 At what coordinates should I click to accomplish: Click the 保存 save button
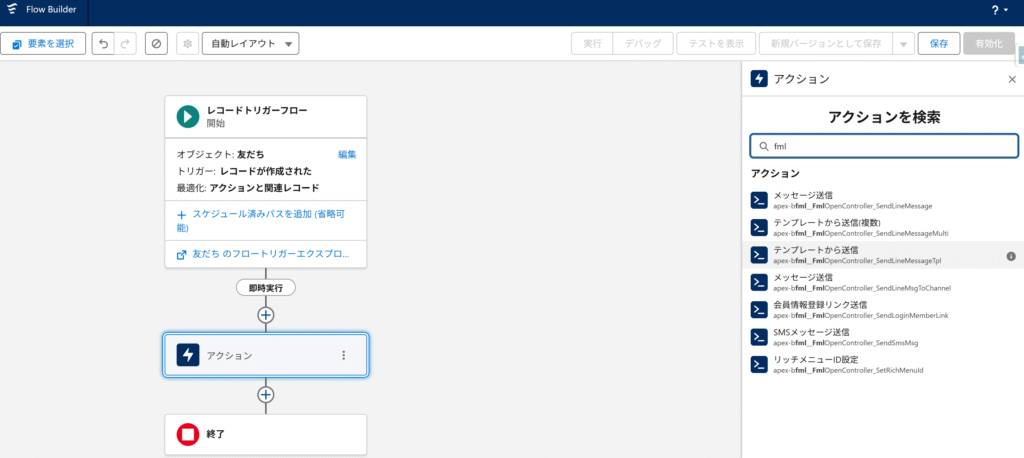point(938,44)
